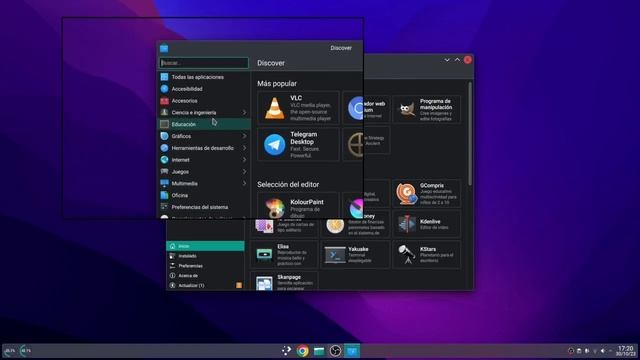Open the VLC cone icon
The image size is (640, 360).
275,108
